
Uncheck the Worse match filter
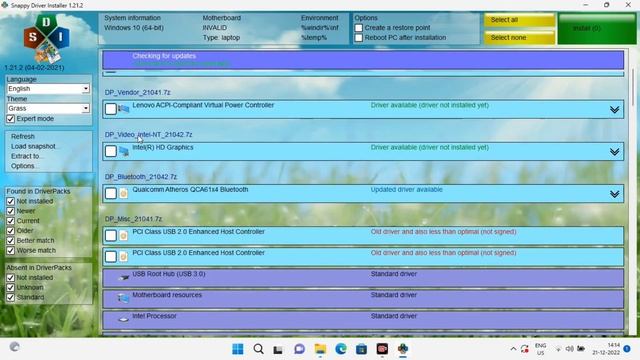[11, 250]
